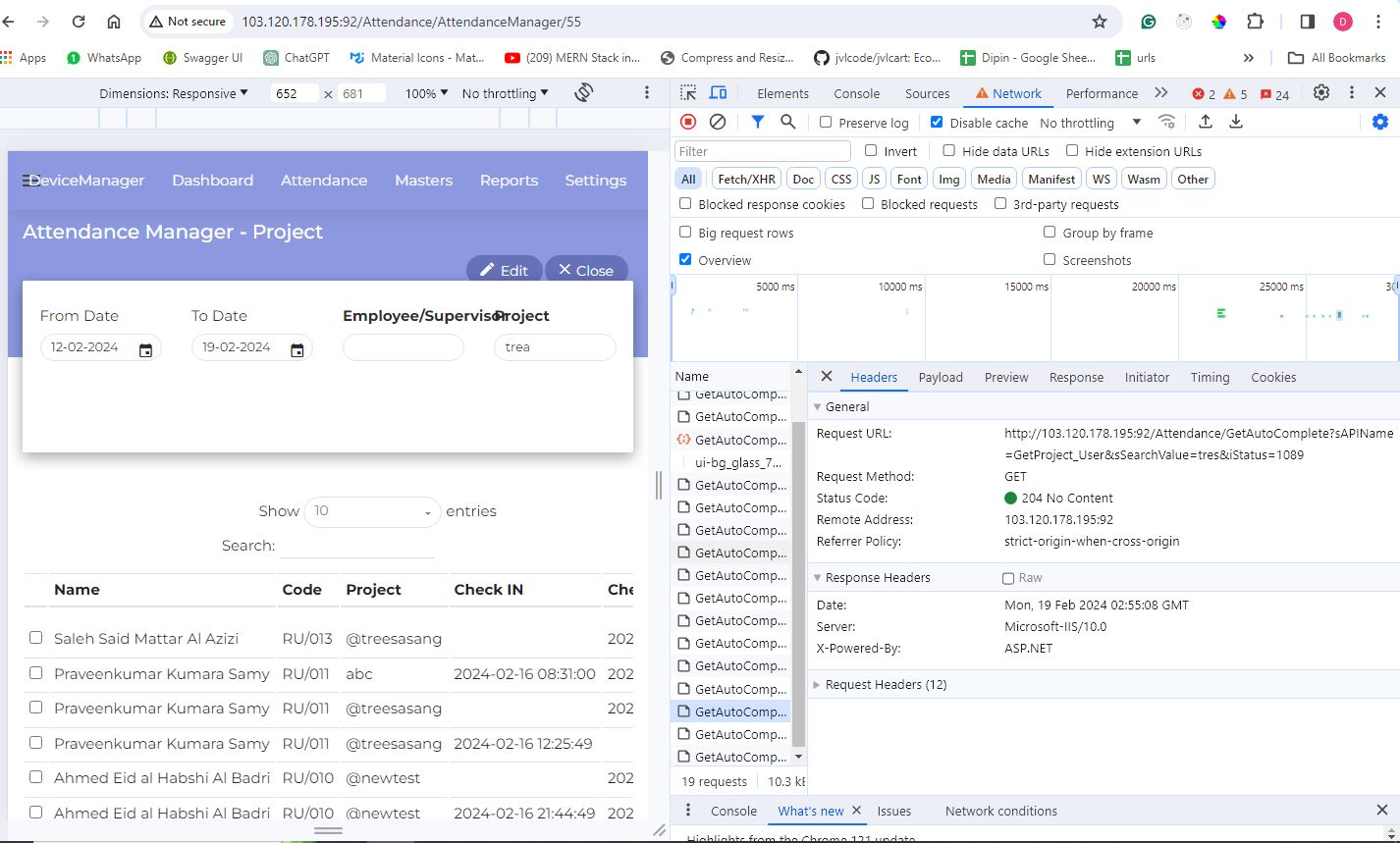
Task: Toggle device toolbar icon in DevTools
Action: pos(719,93)
